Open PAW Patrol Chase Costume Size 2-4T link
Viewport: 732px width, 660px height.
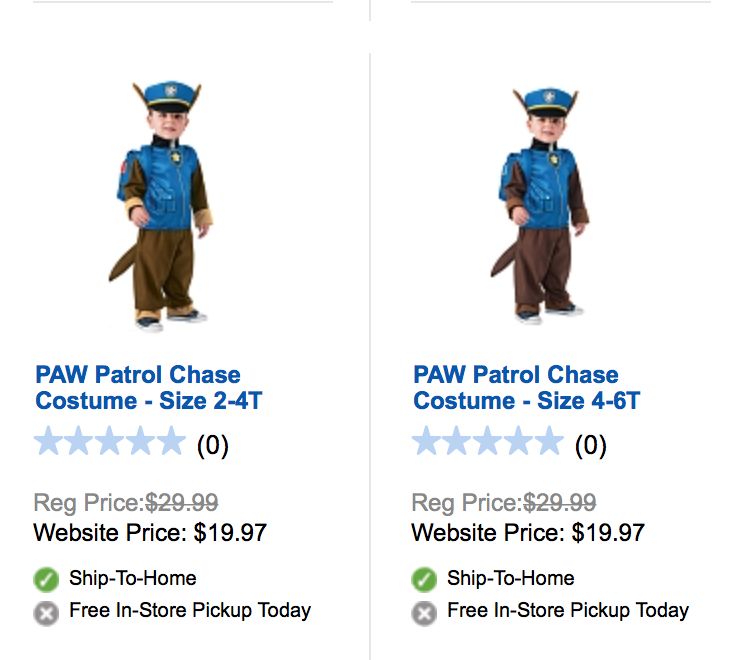[x=148, y=388]
